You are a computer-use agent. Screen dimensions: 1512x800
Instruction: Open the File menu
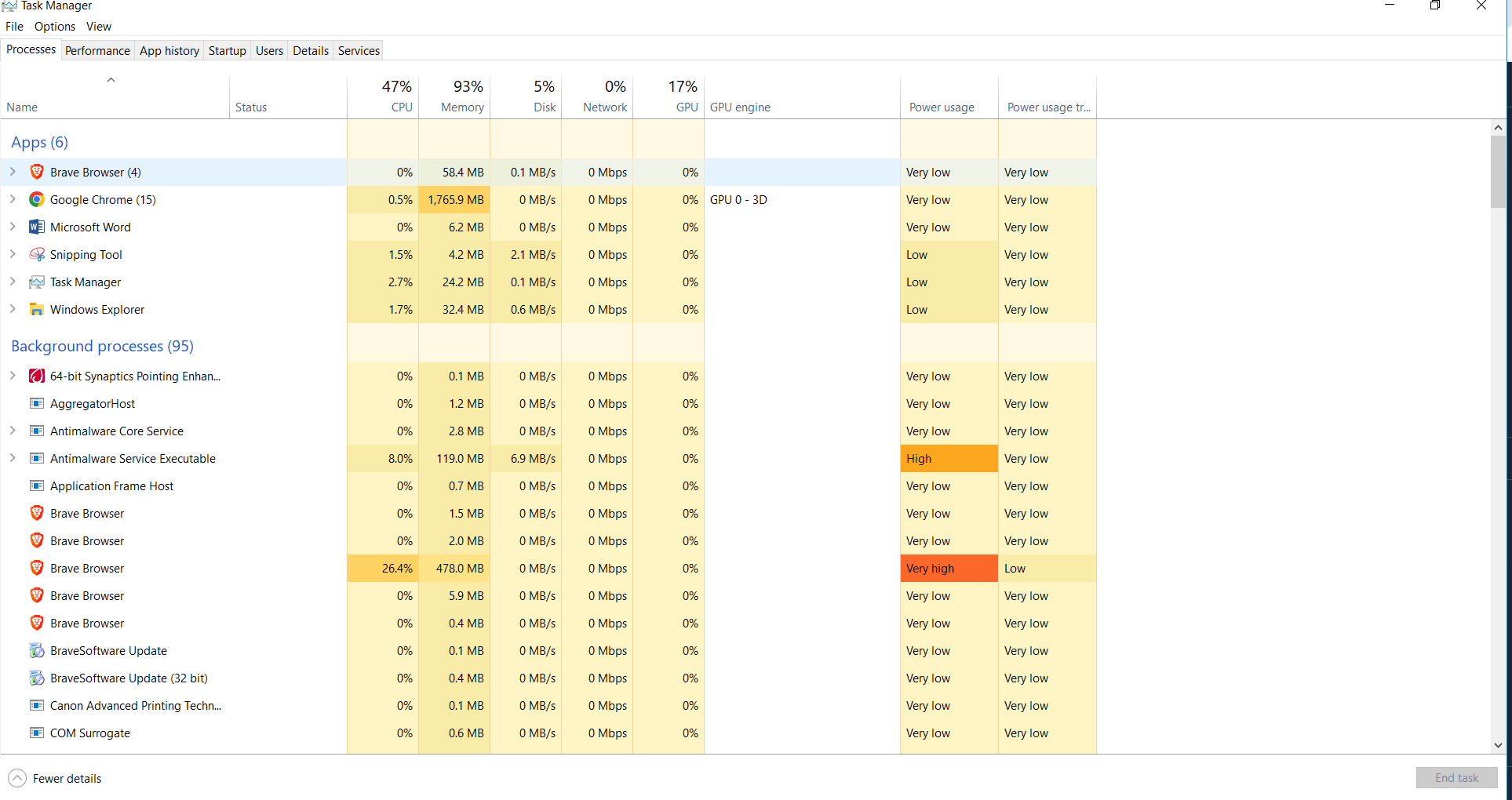[14, 26]
